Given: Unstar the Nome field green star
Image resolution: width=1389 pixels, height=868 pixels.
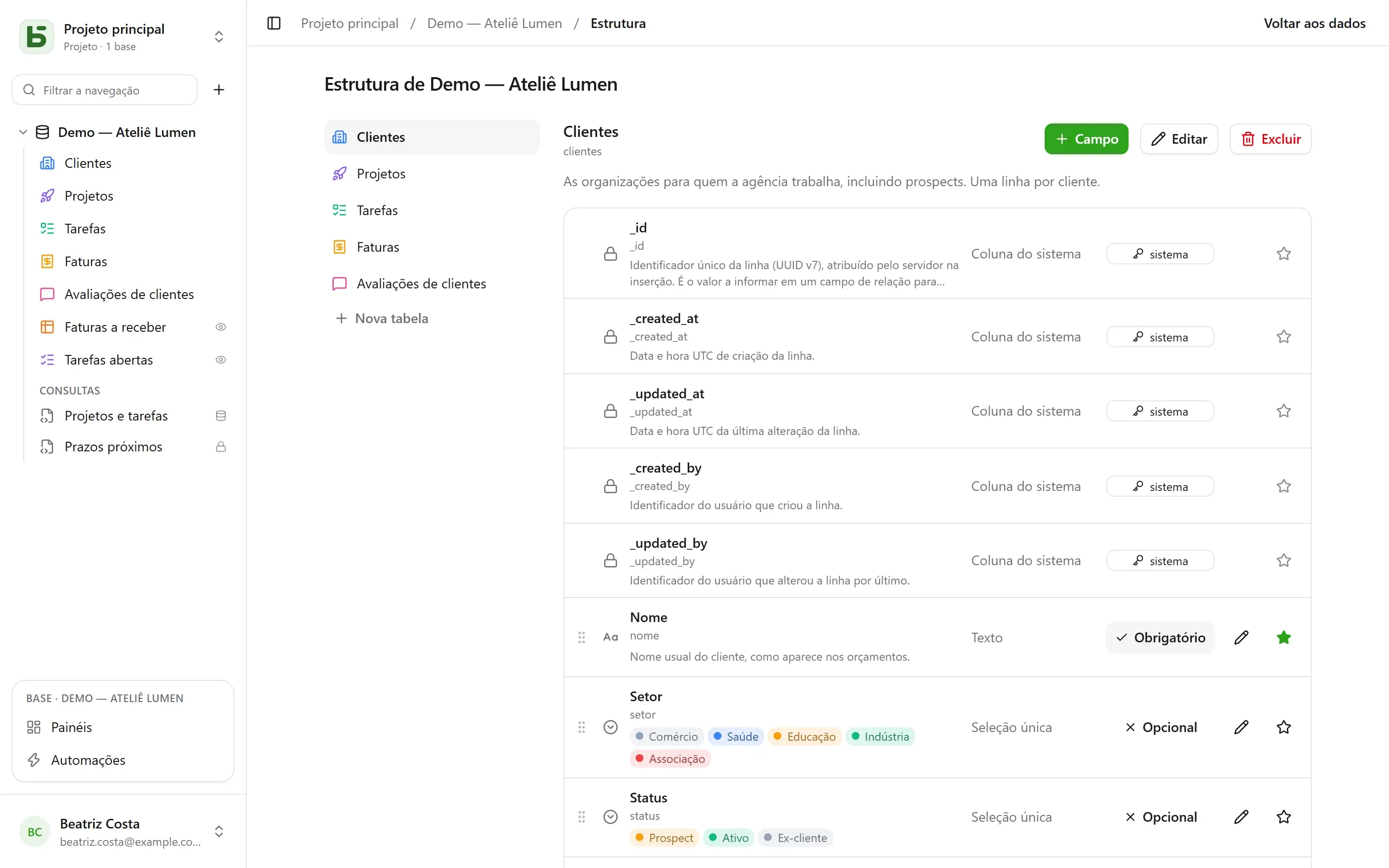Looking at the screenshot, I should coord(1284,637).
